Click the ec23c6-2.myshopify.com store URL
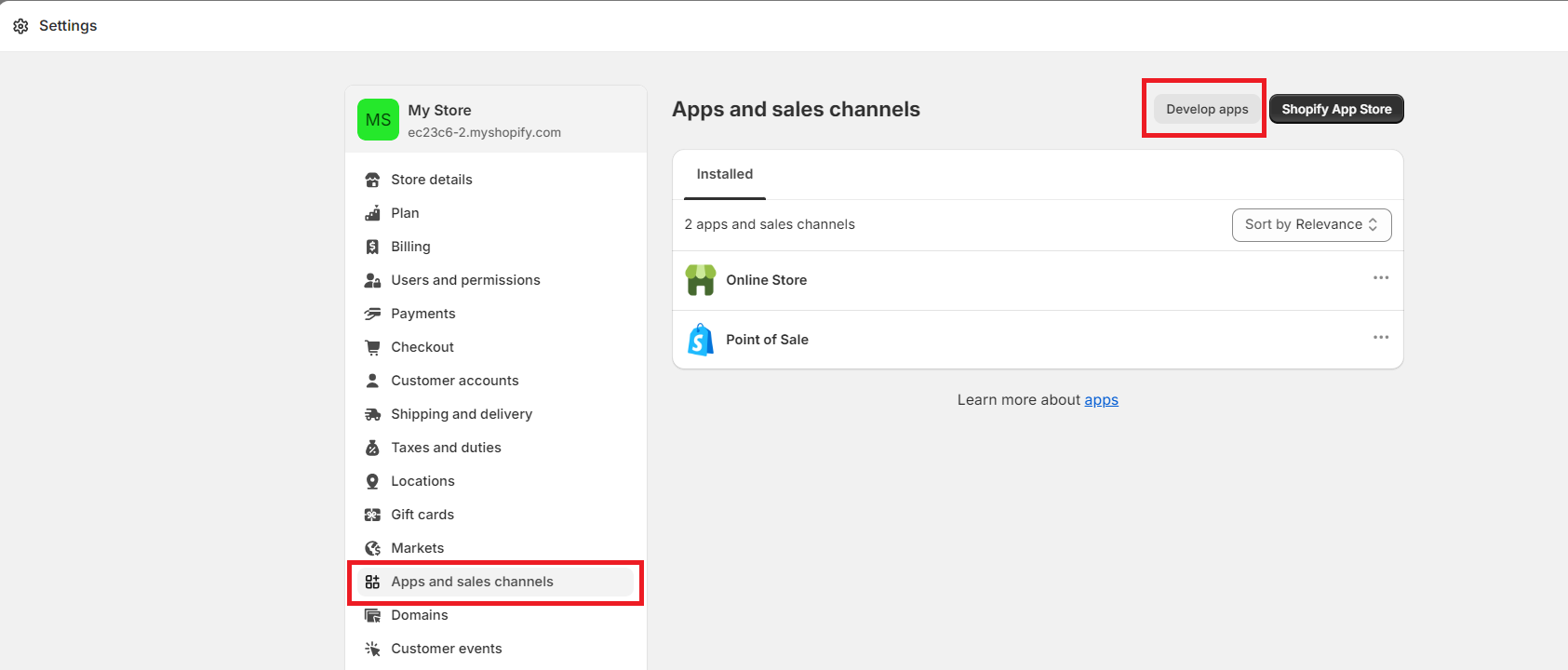 click(x=484, y=132)
